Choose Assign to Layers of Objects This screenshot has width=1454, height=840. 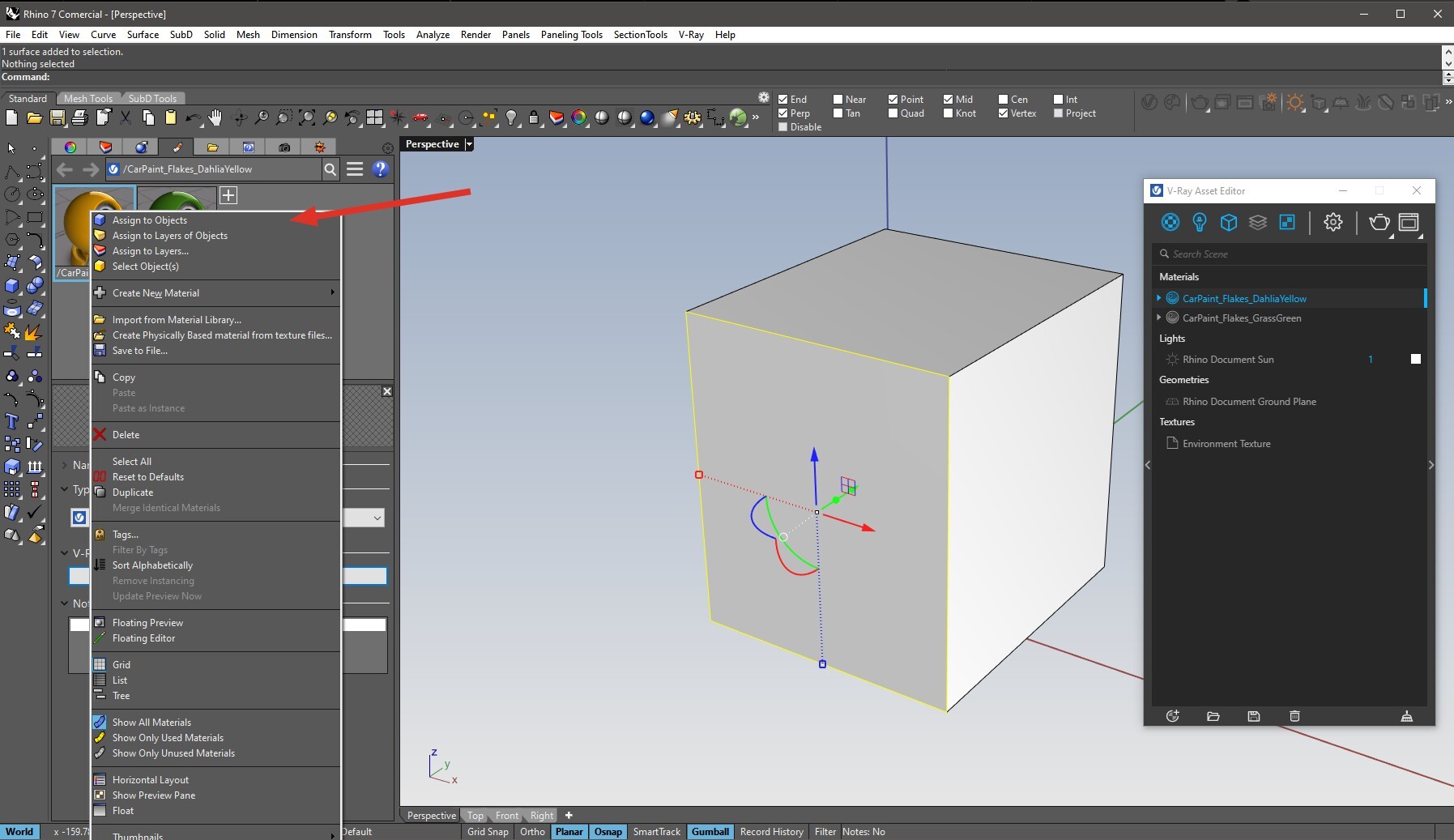[x=215, y=236]
